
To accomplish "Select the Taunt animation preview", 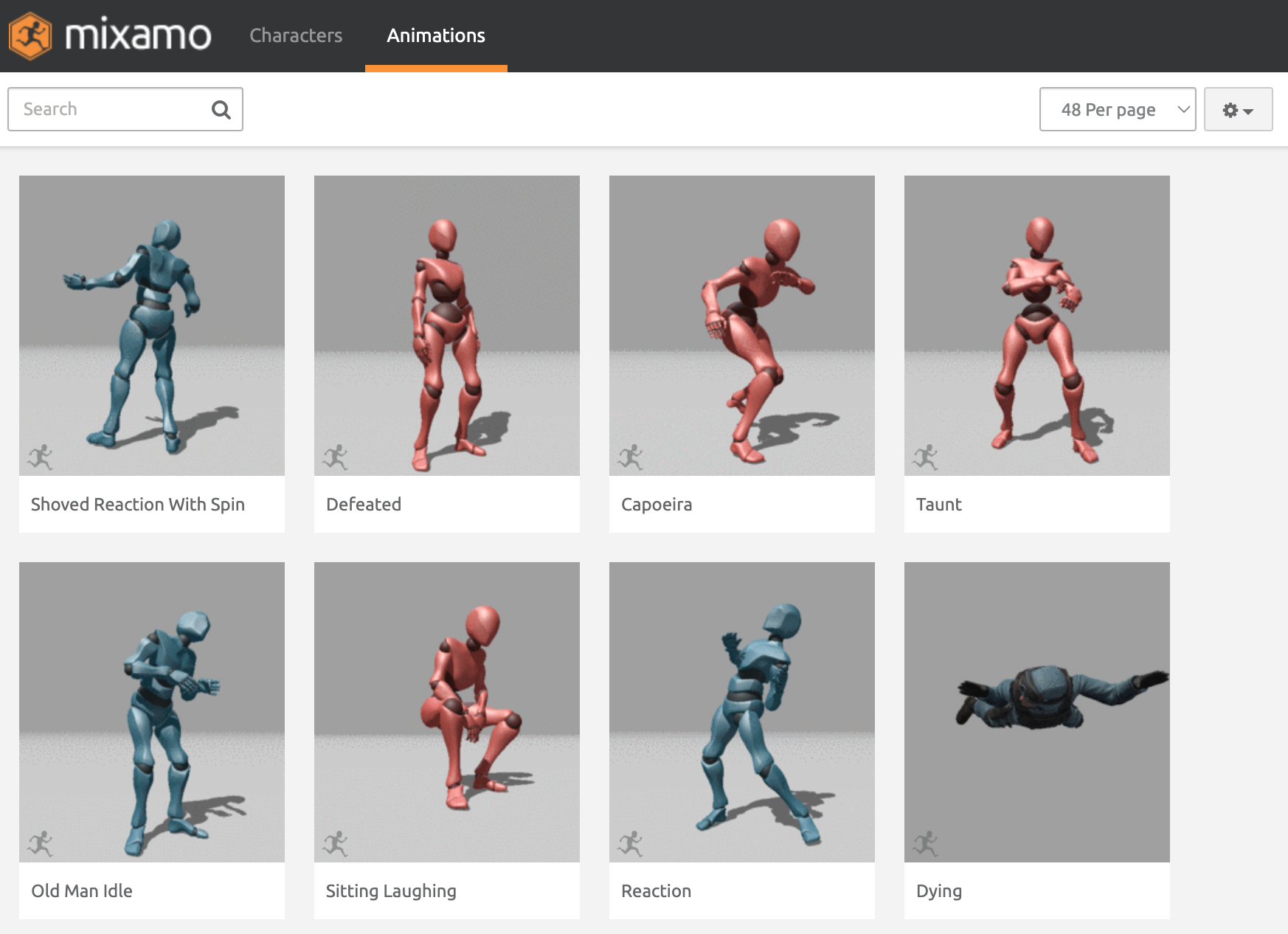I will (1036, 325).
